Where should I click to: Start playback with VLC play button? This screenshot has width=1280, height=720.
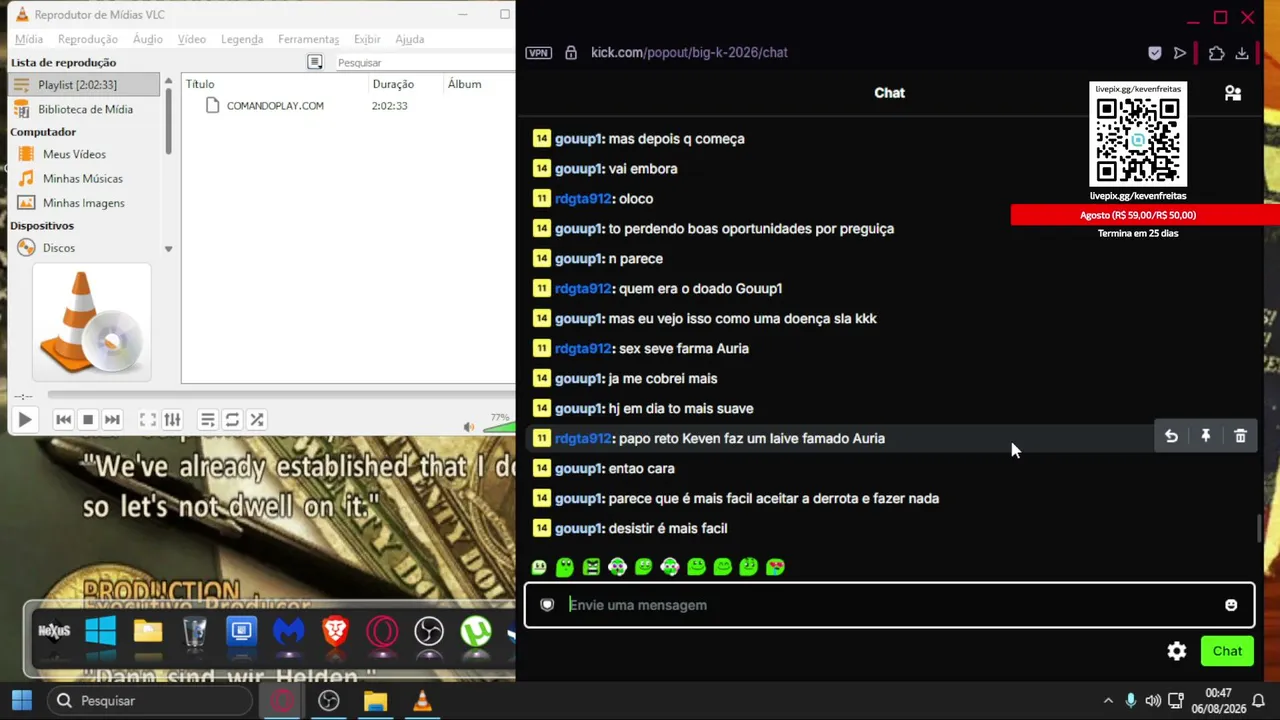coord(25,420)
